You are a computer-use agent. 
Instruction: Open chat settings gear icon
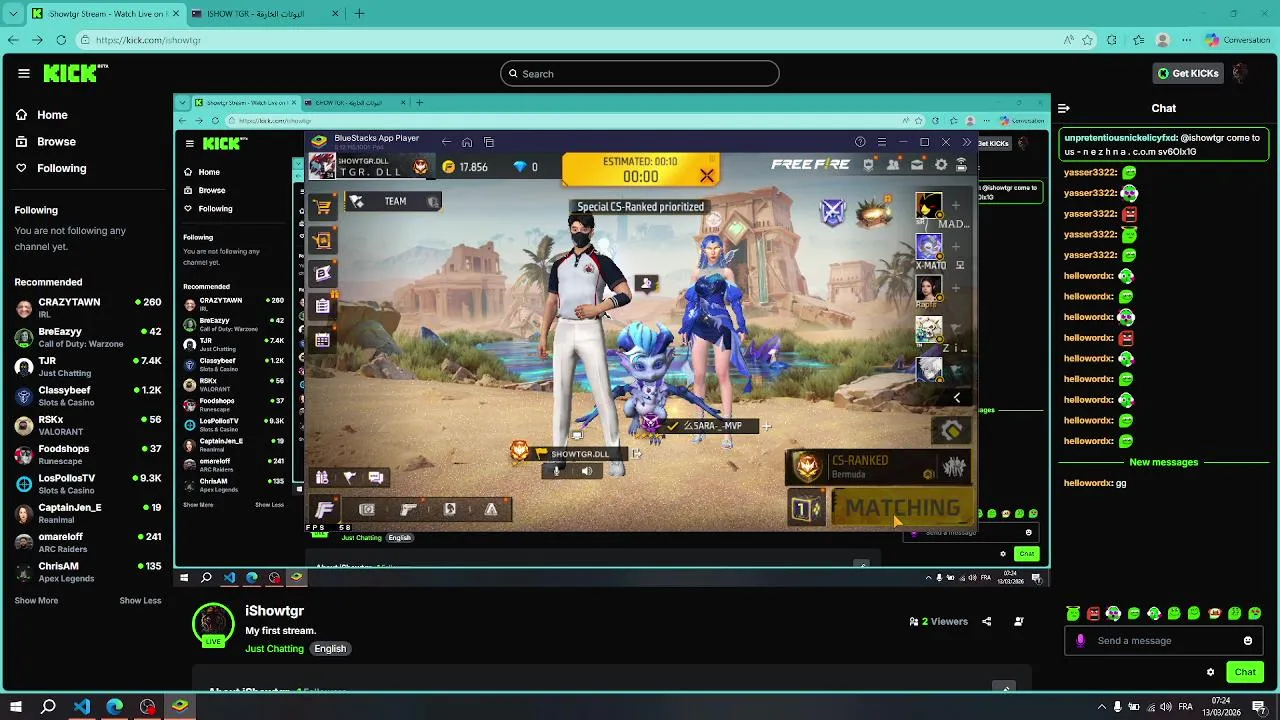tap(1210, 672)
